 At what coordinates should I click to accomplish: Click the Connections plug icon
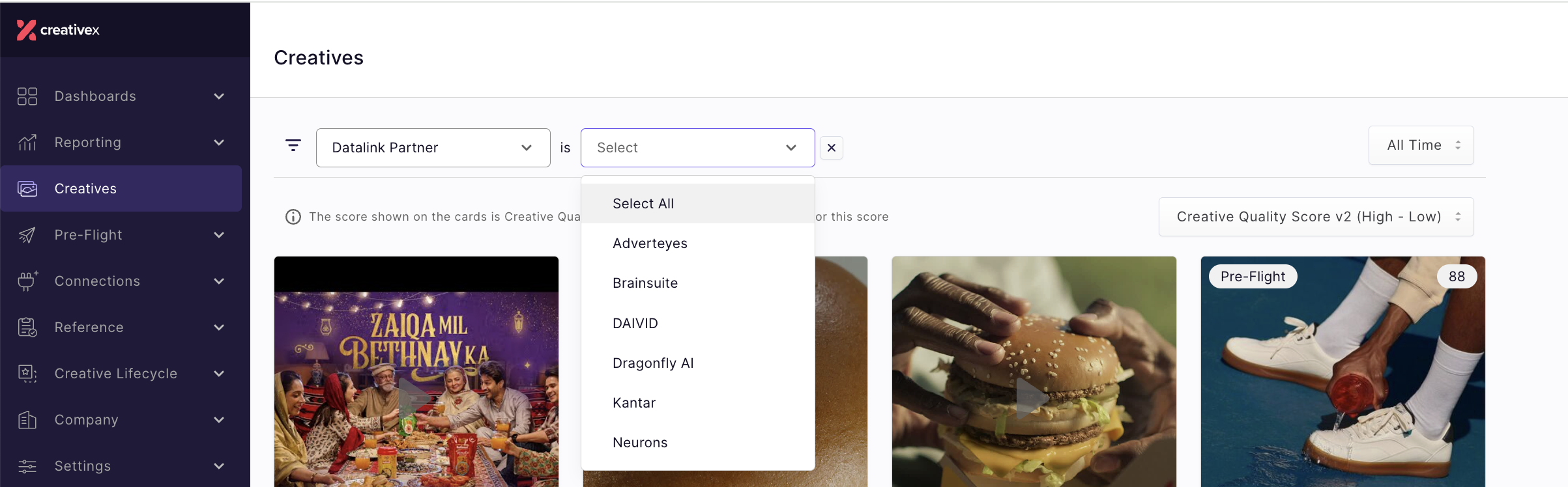27,281
